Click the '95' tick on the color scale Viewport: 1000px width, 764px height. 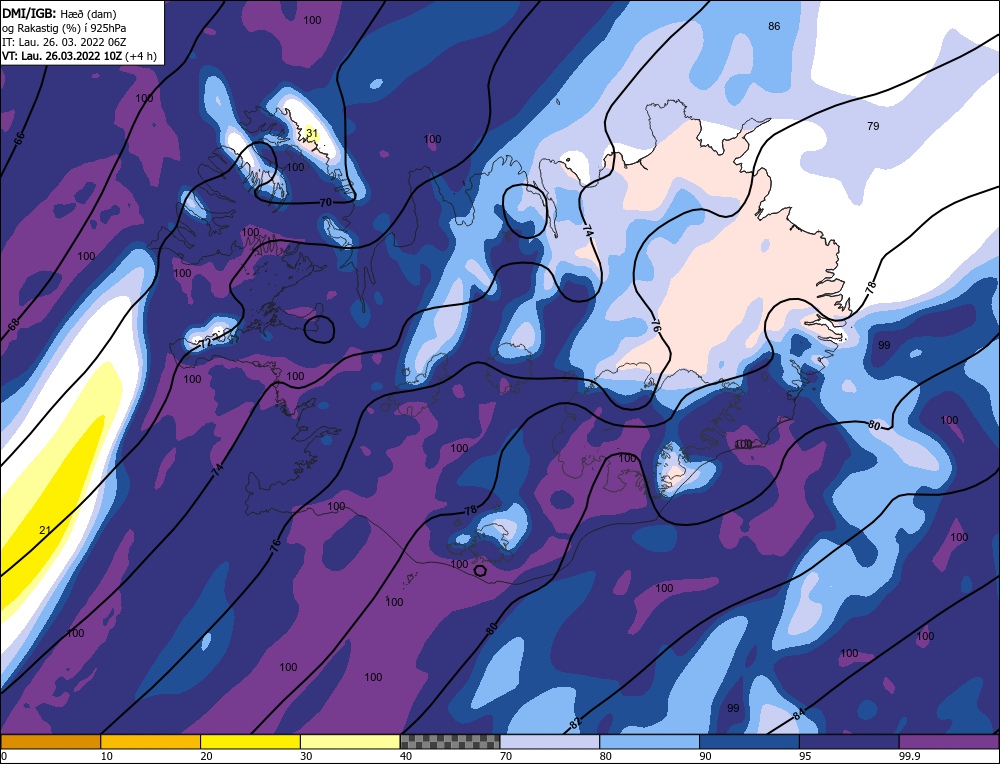pos(805,756)
